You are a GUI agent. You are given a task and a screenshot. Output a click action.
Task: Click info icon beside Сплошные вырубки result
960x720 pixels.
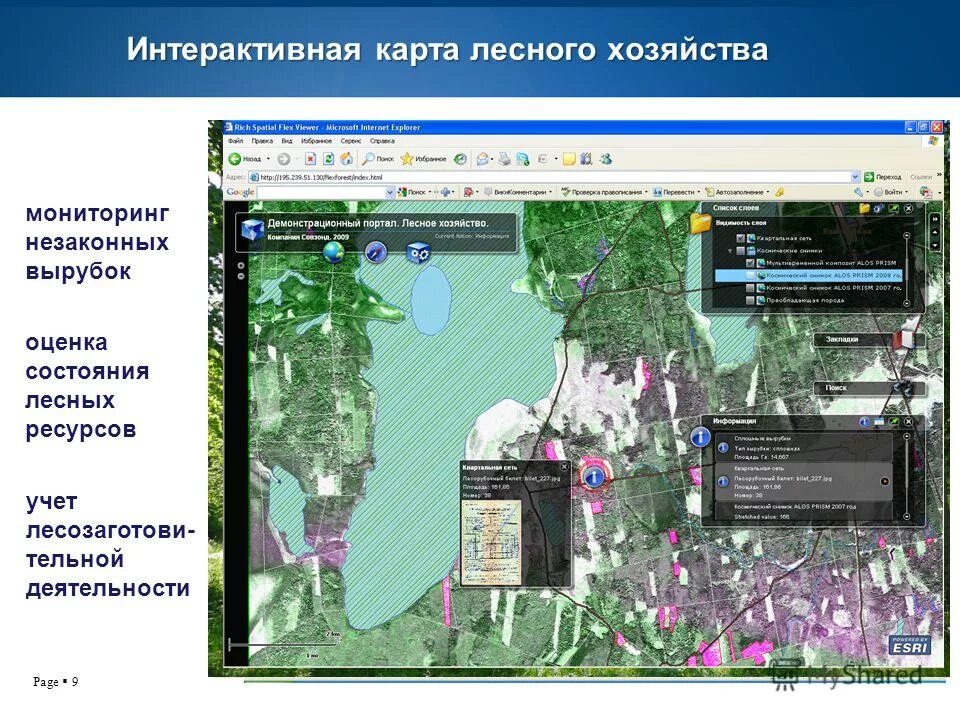(722, 448)
